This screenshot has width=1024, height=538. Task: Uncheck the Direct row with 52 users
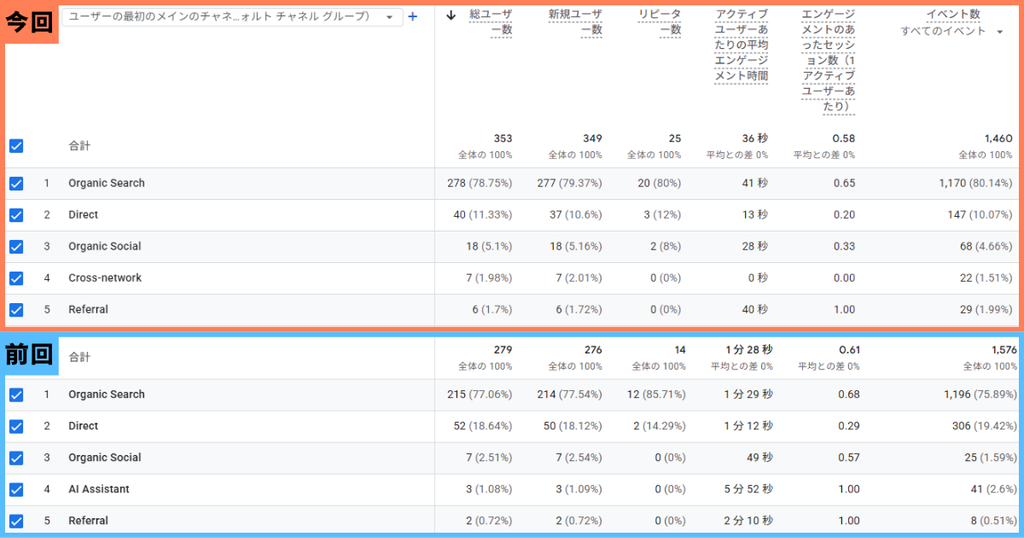[x=16, y=426]
